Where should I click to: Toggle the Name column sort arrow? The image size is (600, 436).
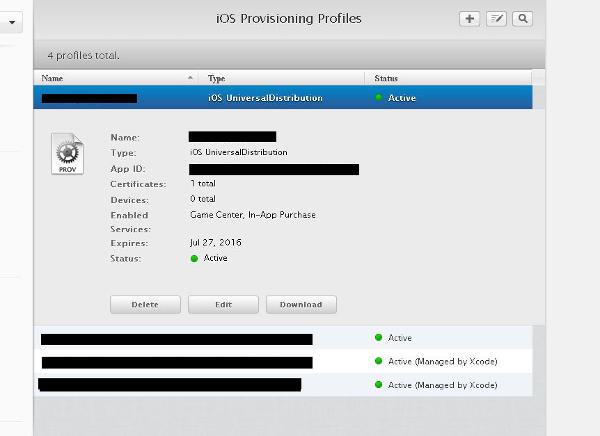190,78
